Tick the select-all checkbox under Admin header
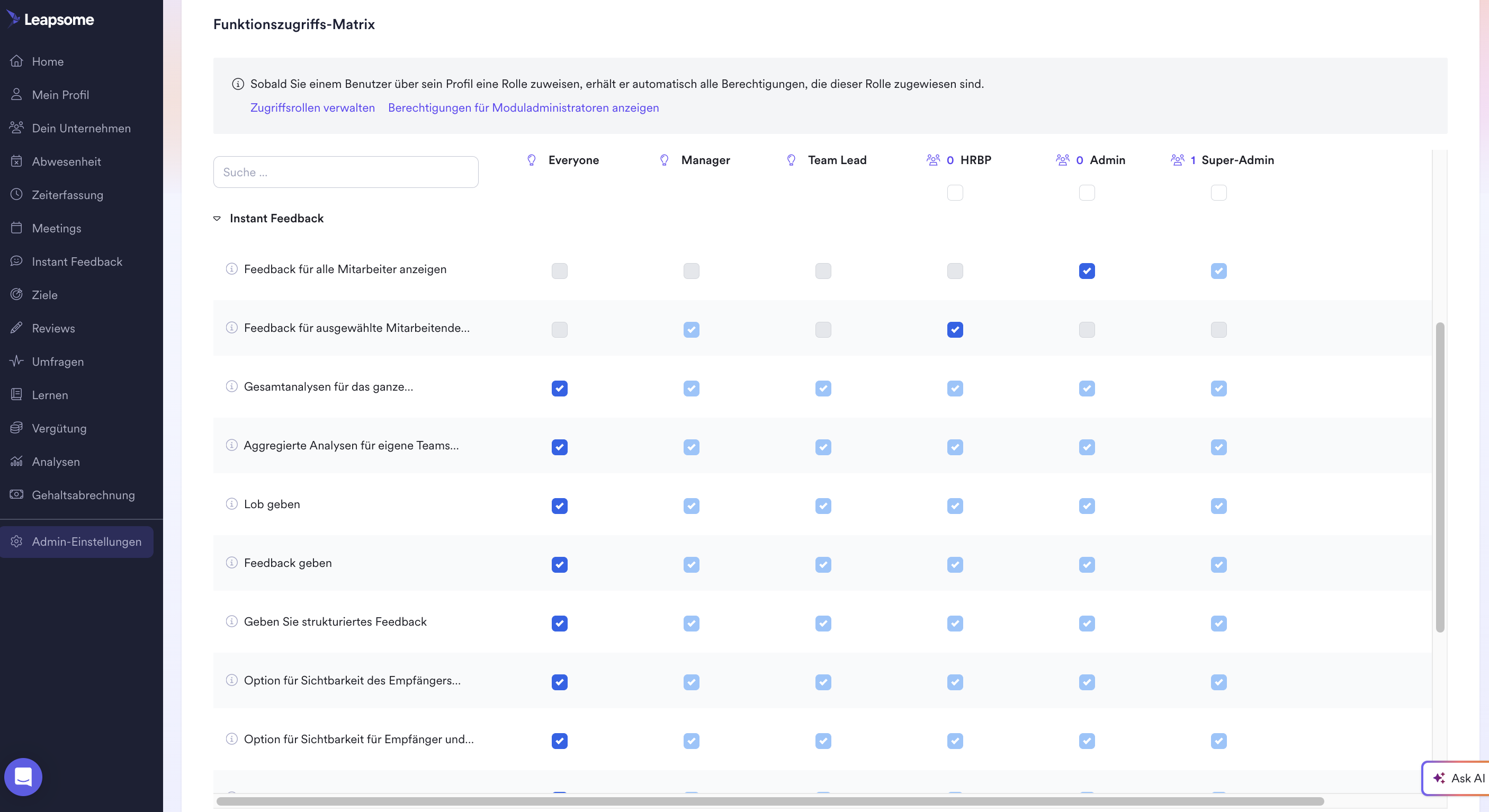Screen dimensions: 1489x812 pyautogui.click(x=1087, y=193)
